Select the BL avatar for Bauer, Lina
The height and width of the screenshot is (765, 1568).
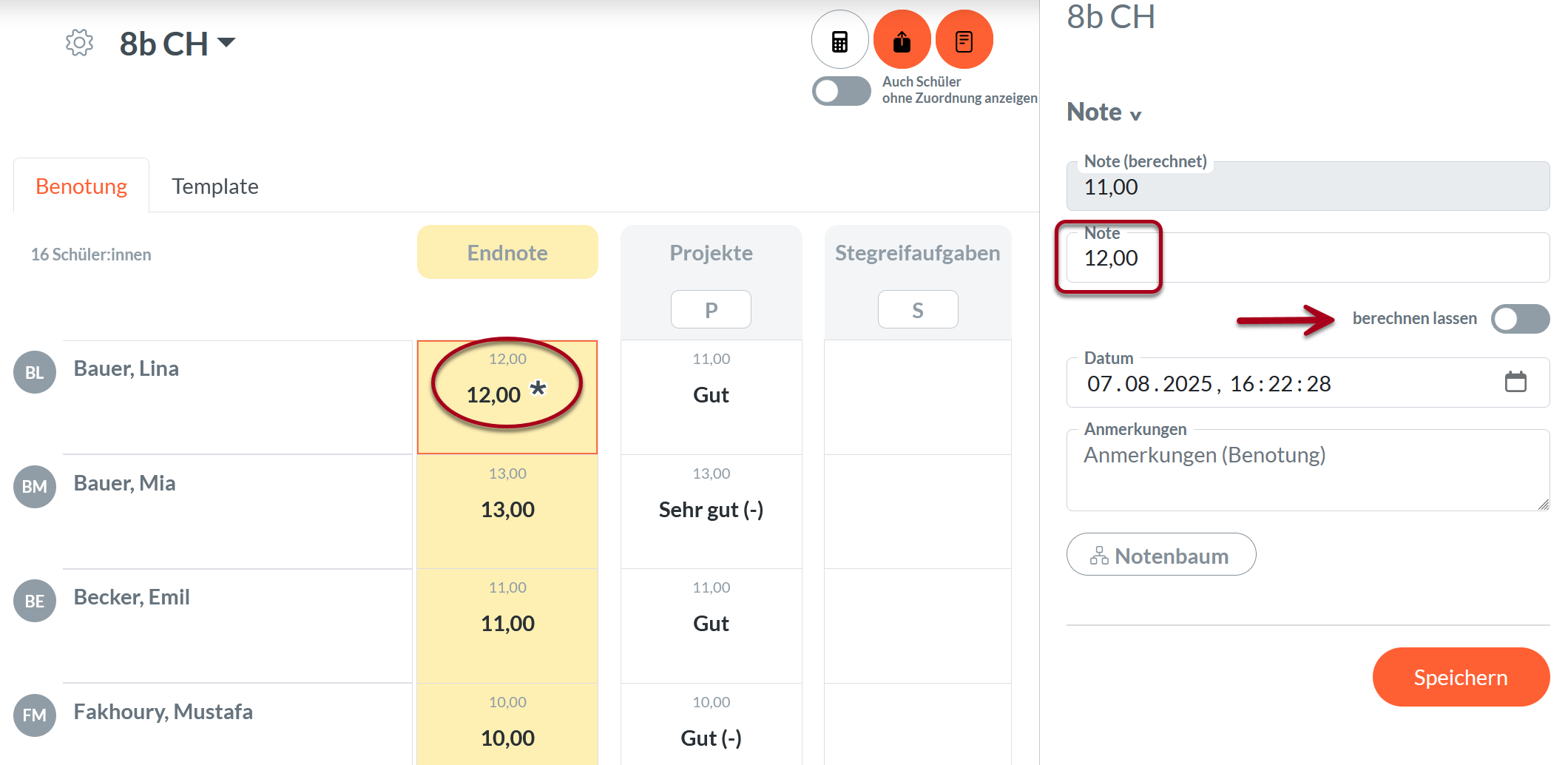point(34,372)
